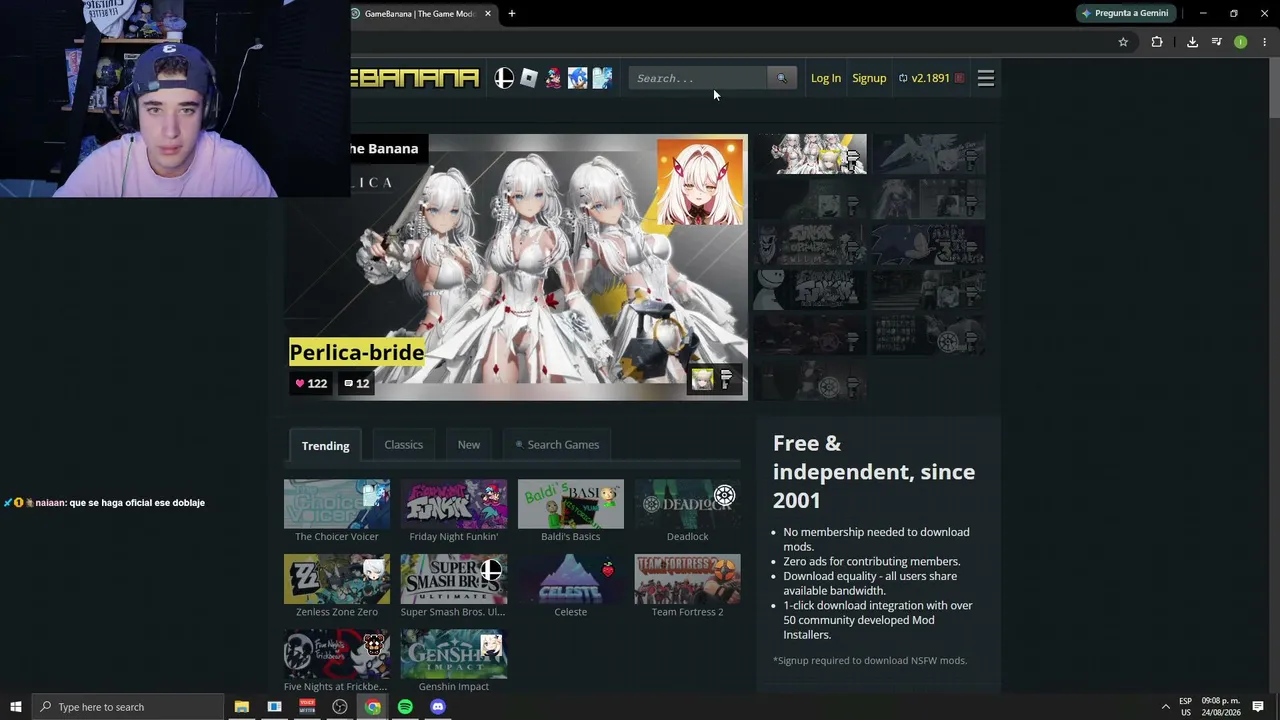The image size is (1280, 720).
Task: Click the Log In link
Action: tap(826, 78)
